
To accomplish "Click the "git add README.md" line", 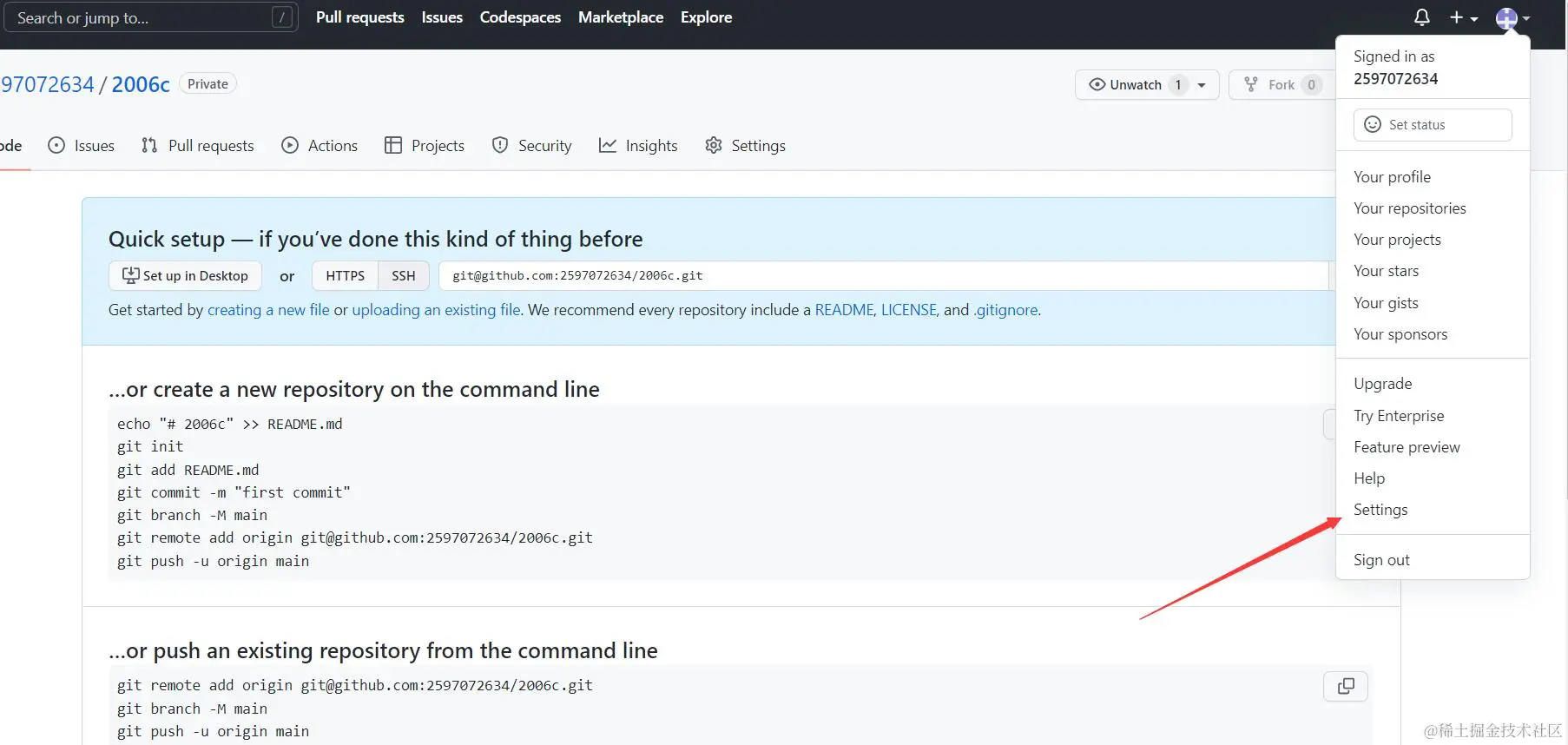I will click(188, 470).
